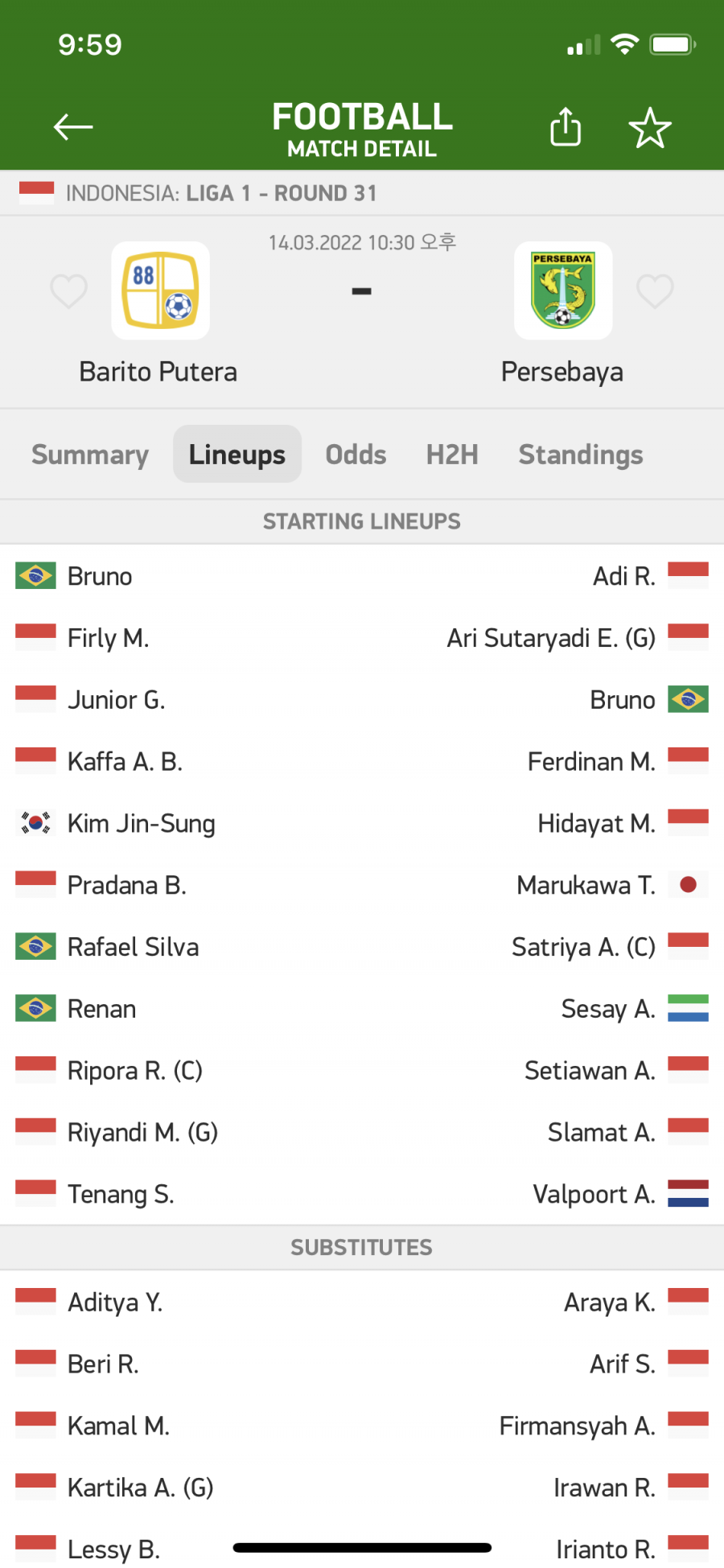Viewport: 724px width, 1568px height.
Task: Tap Netherlands flag beside Valpoort A.
Action: [x=688, y=1194]
